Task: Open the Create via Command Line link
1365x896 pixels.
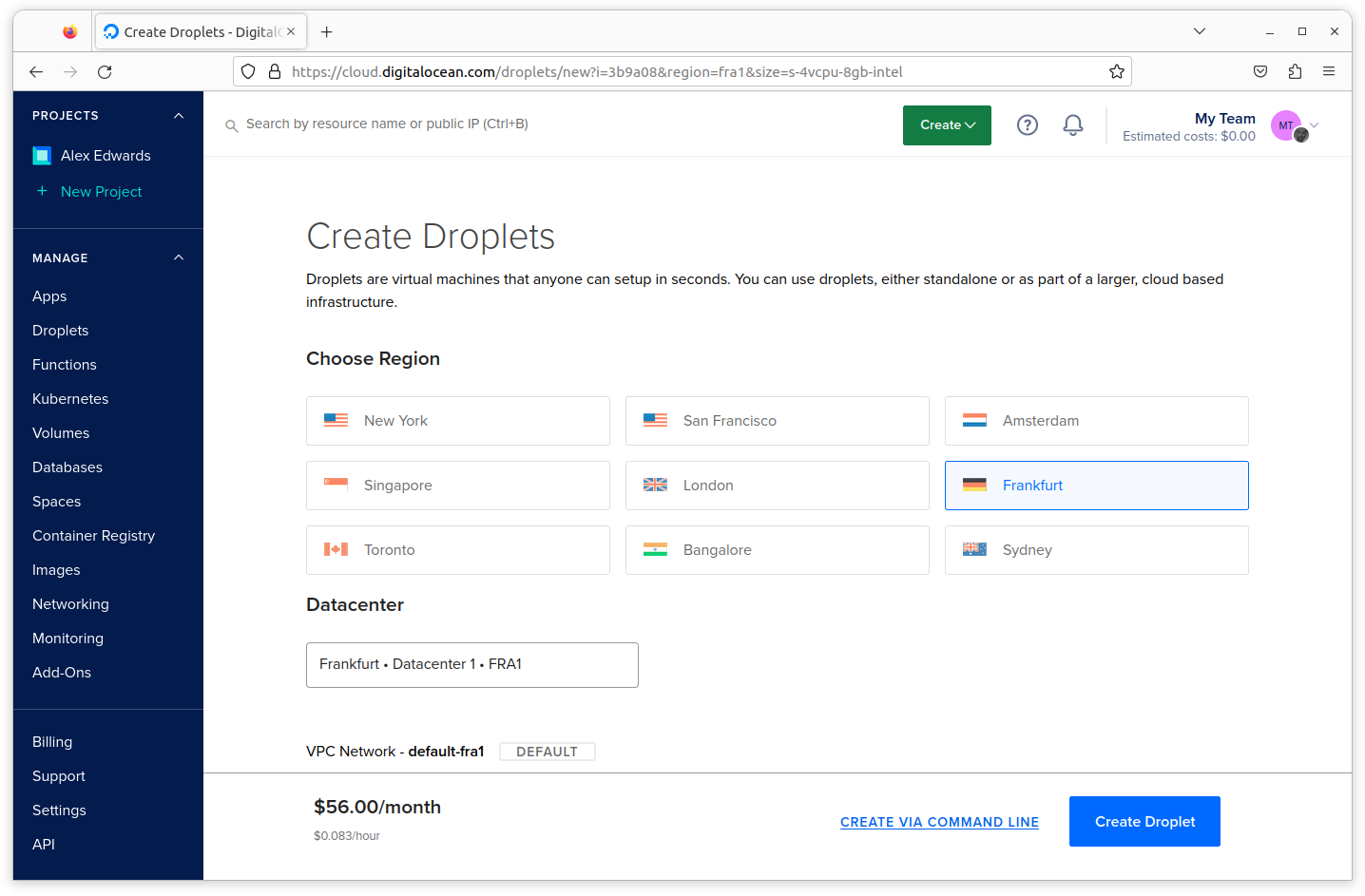Action: pos(939,823)
